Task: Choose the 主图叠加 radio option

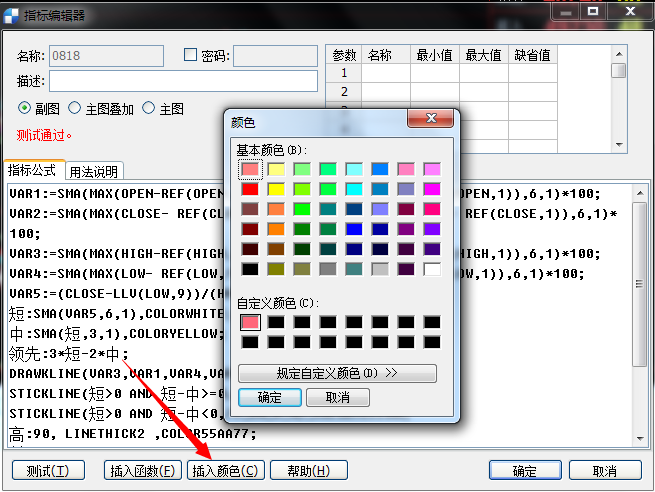Action: (x=75, y=108)
